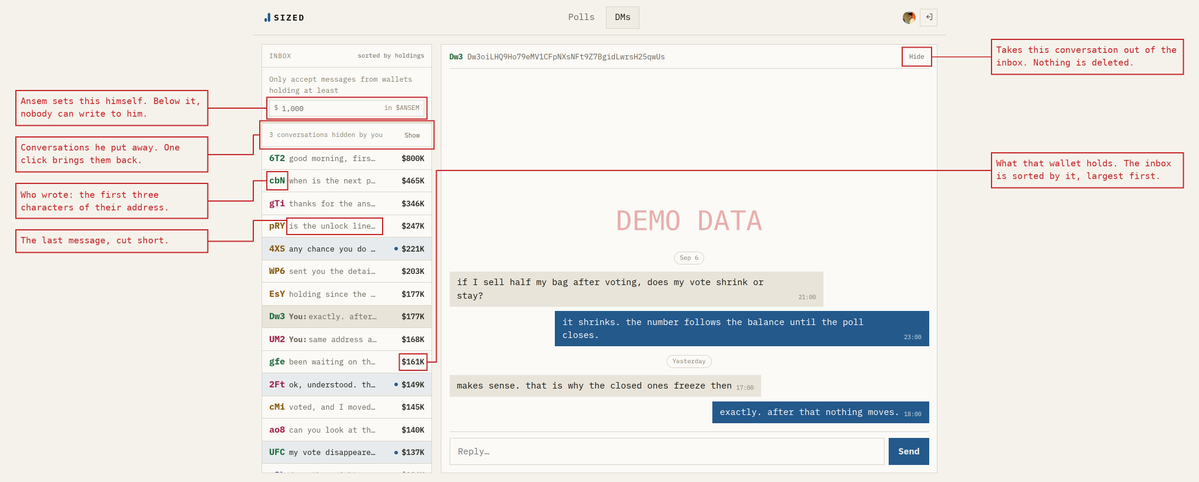This screenshot has width=1199, height=482.
Task: Click message 'if I sell half my bag'
Action: [636, 289]
